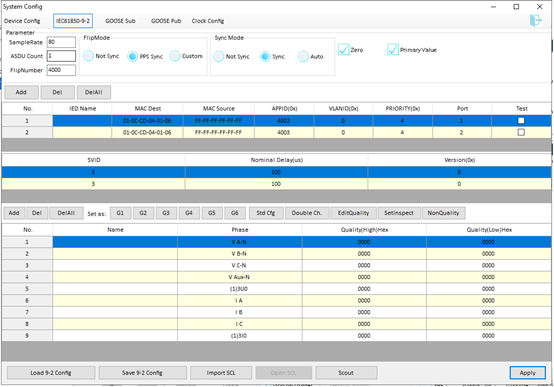Select channel row V Aux-N

coord(276,277)
